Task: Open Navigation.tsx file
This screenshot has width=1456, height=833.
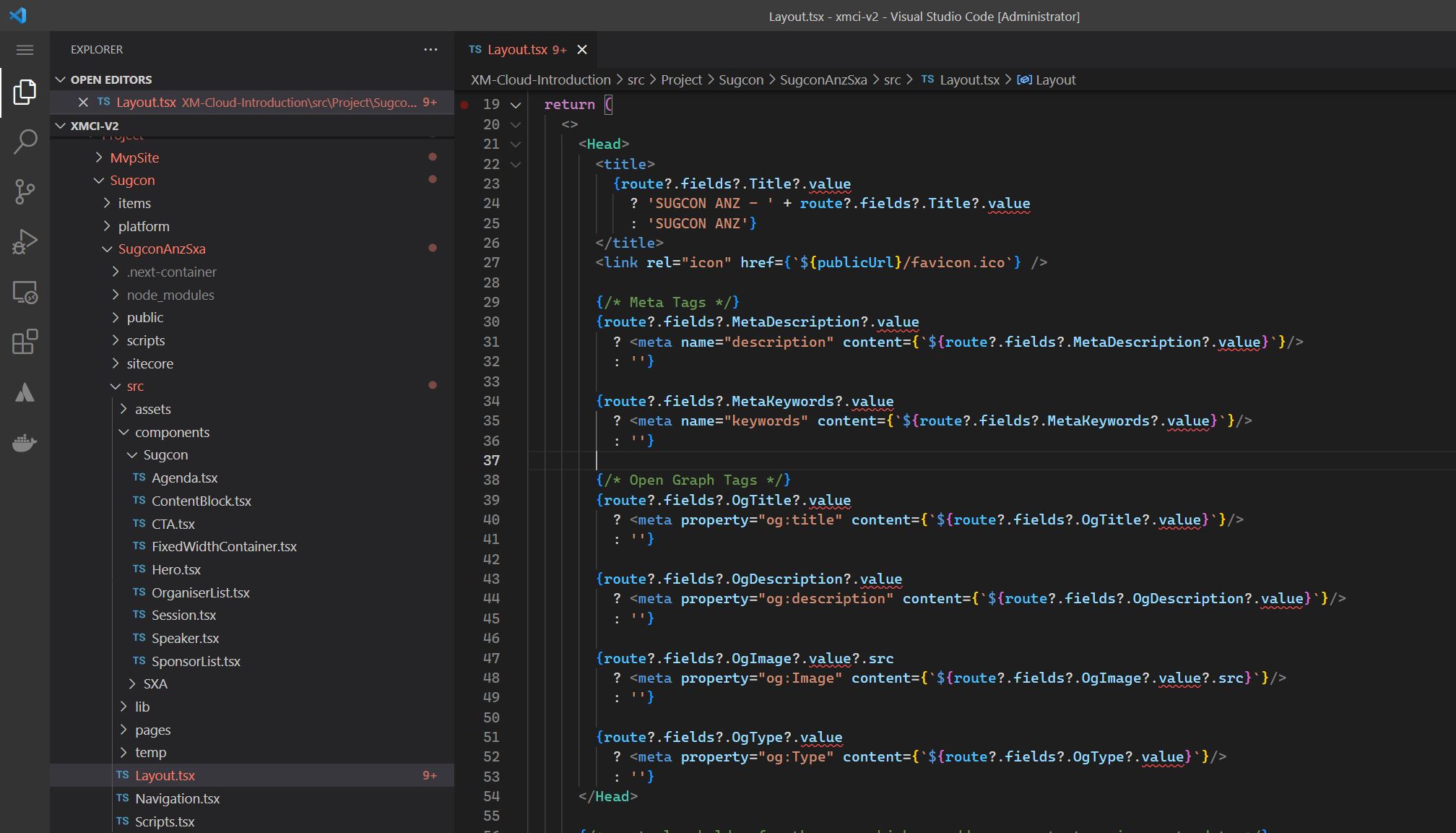Action: [x=177, y=799]
